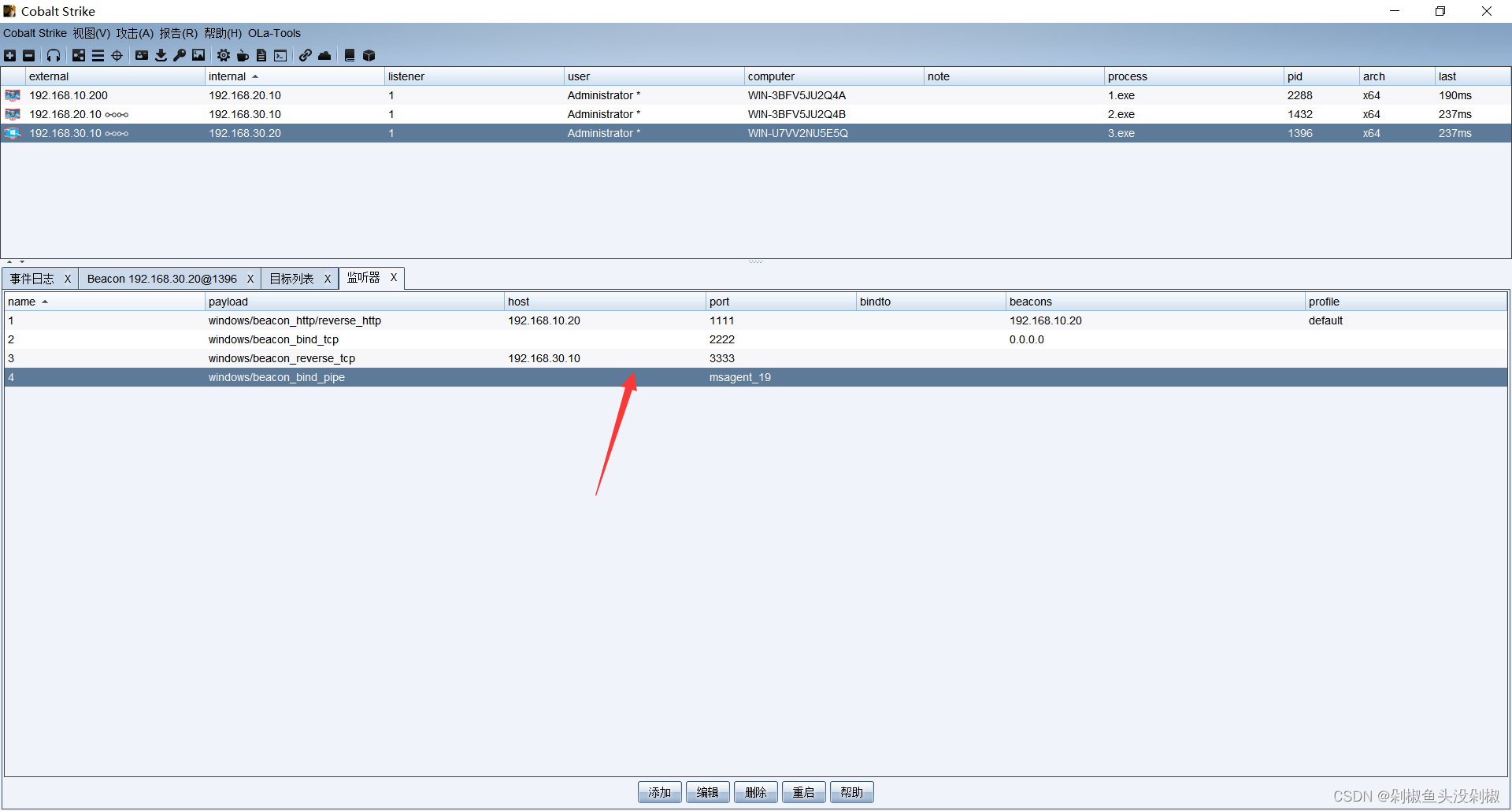Sort listeners by the port column

(x=781, y=302)
